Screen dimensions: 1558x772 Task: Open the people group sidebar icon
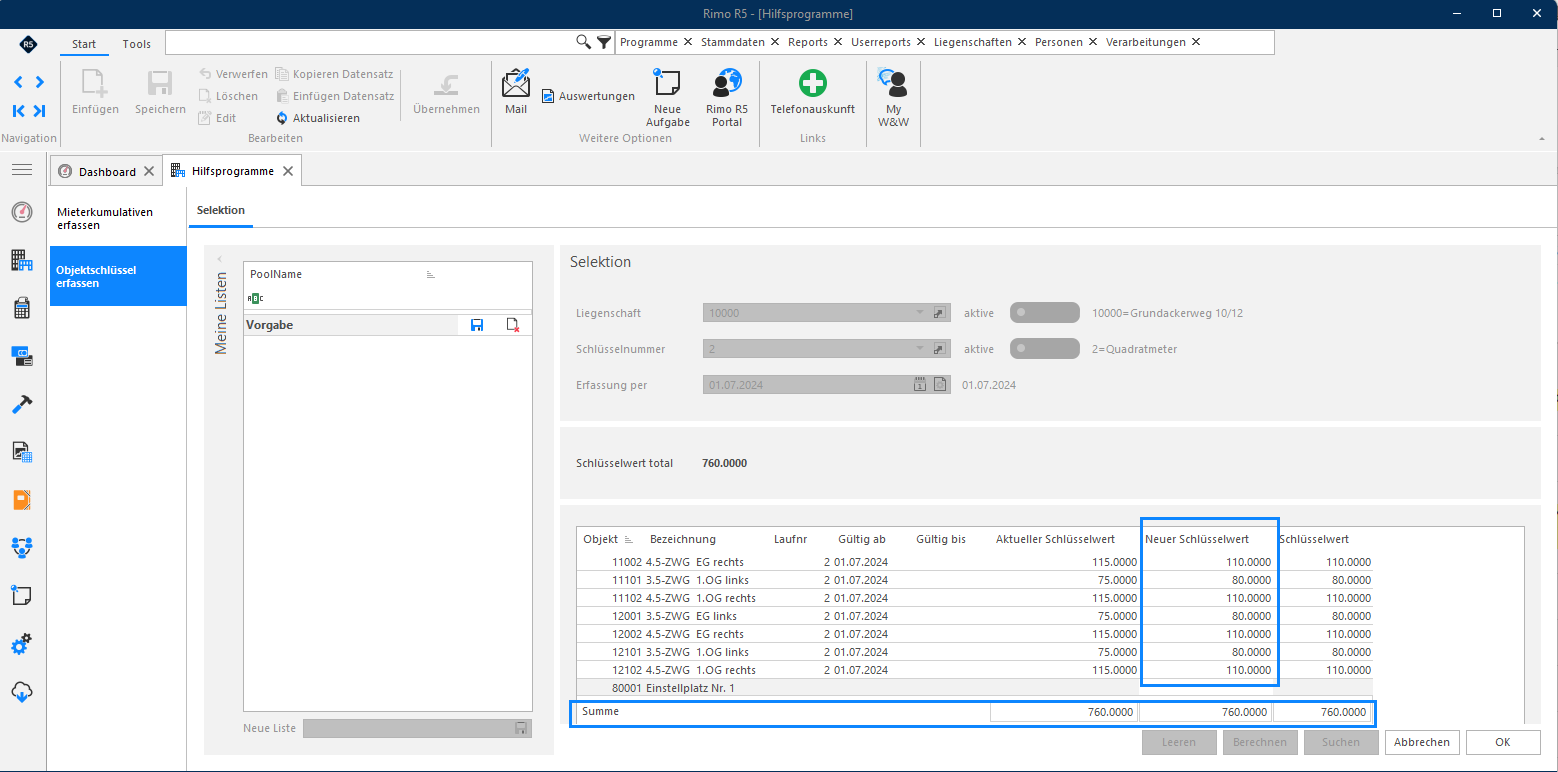pos(22,547)
